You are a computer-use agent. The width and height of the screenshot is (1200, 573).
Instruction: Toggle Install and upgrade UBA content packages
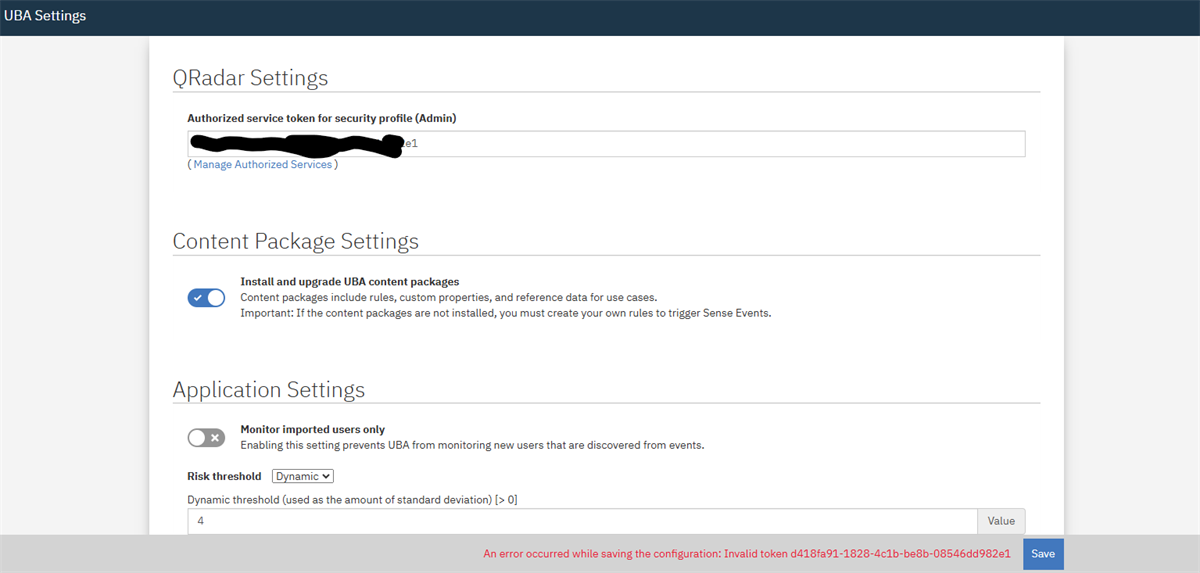[x=206, y=297]
